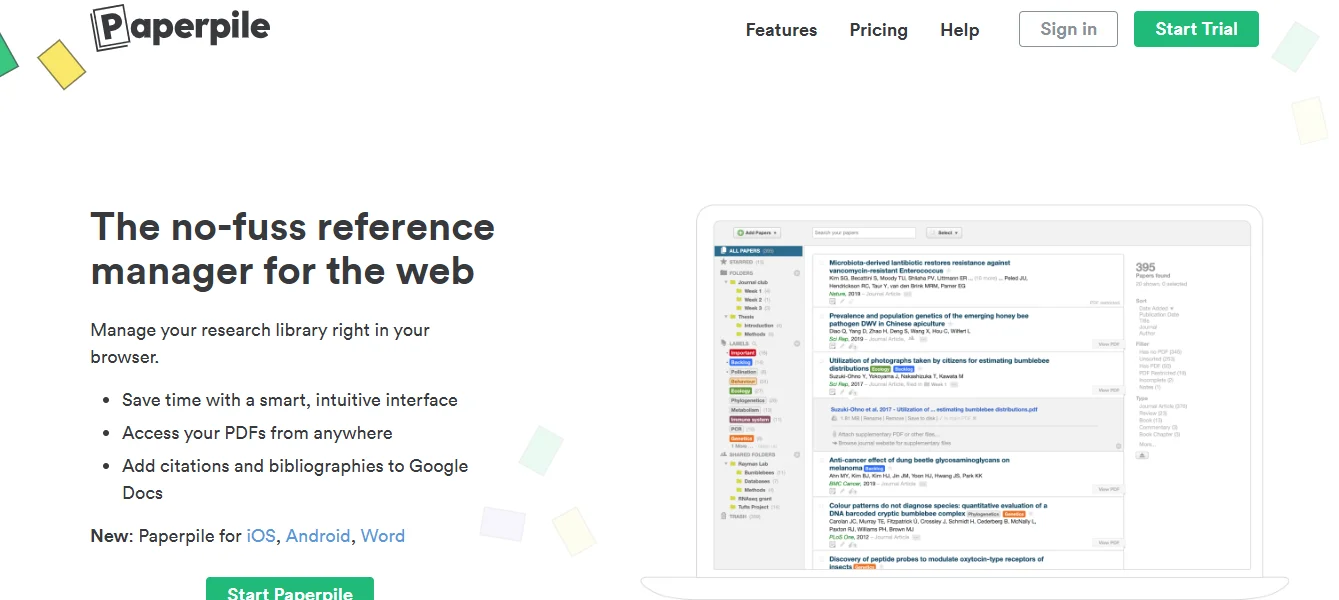Screen dimensions: 1339x600
Task: Sort papers by Date Added
Action: [1156, 308]
